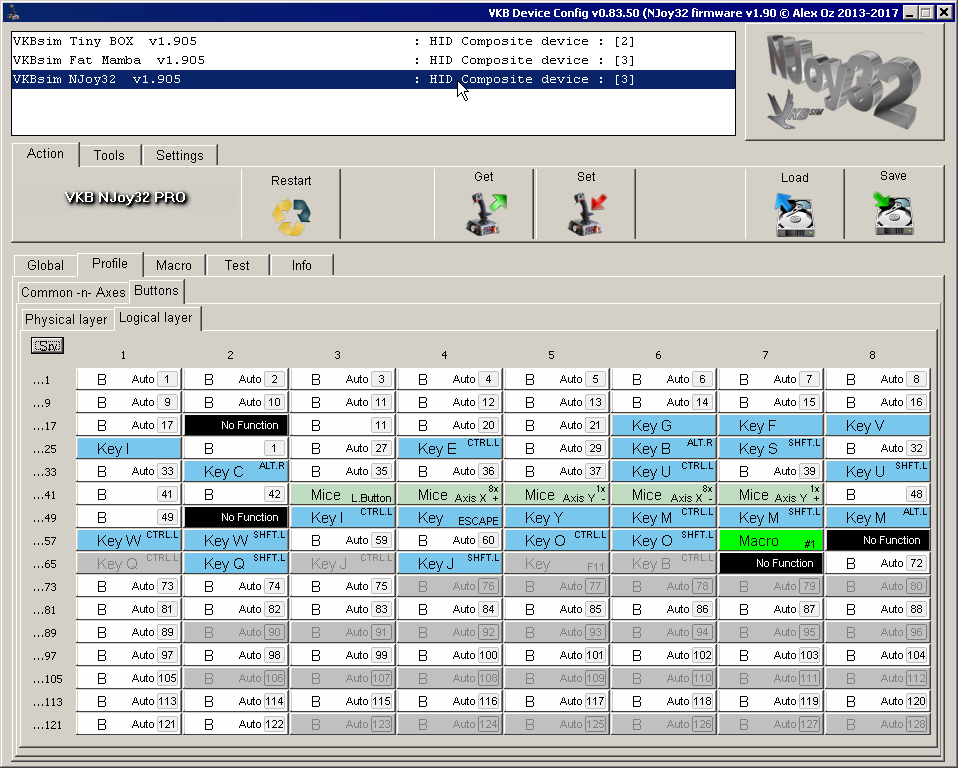Click the Spy button
Screen dimensions: 958x768
tap(47, 346)
